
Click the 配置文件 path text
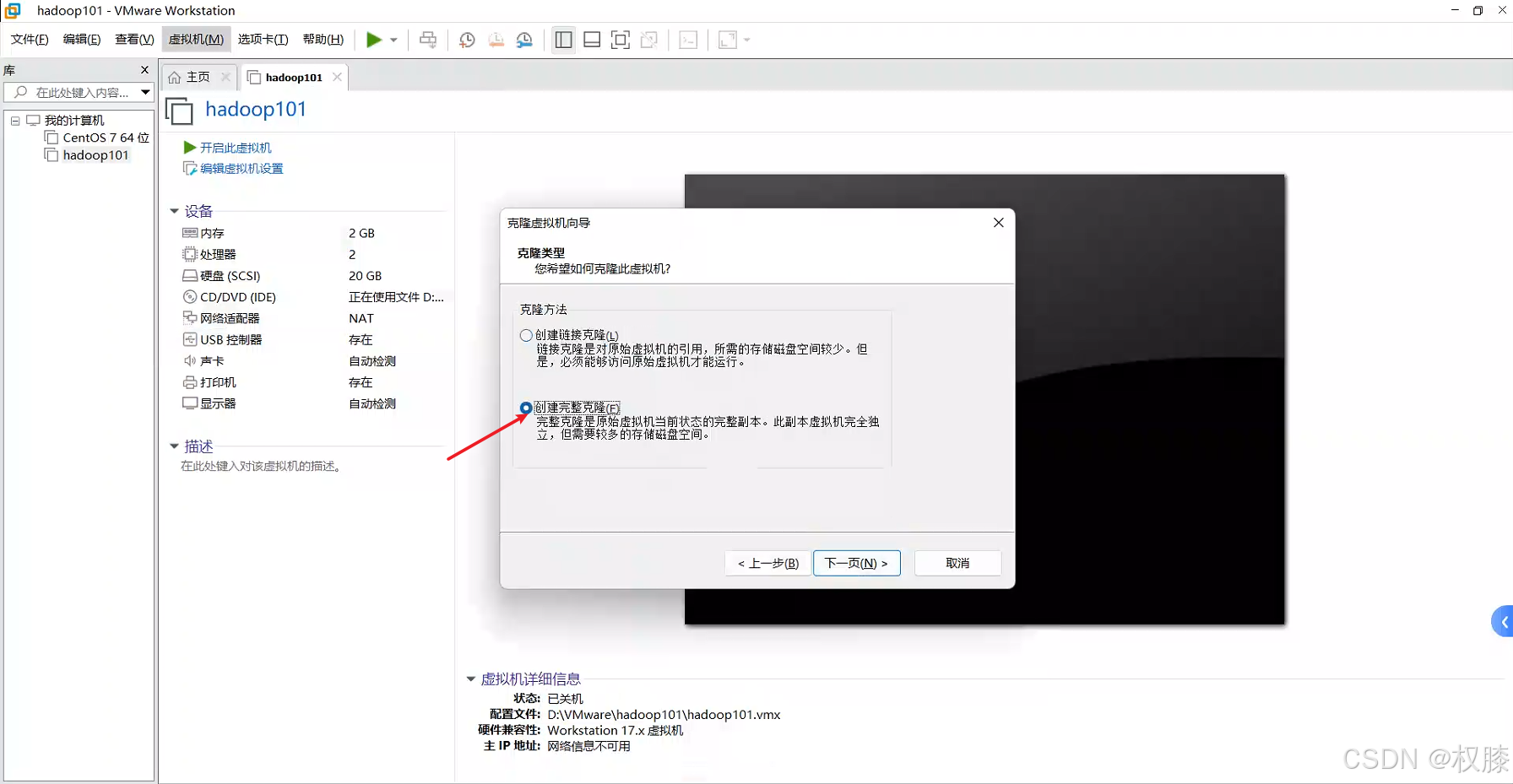664,715
